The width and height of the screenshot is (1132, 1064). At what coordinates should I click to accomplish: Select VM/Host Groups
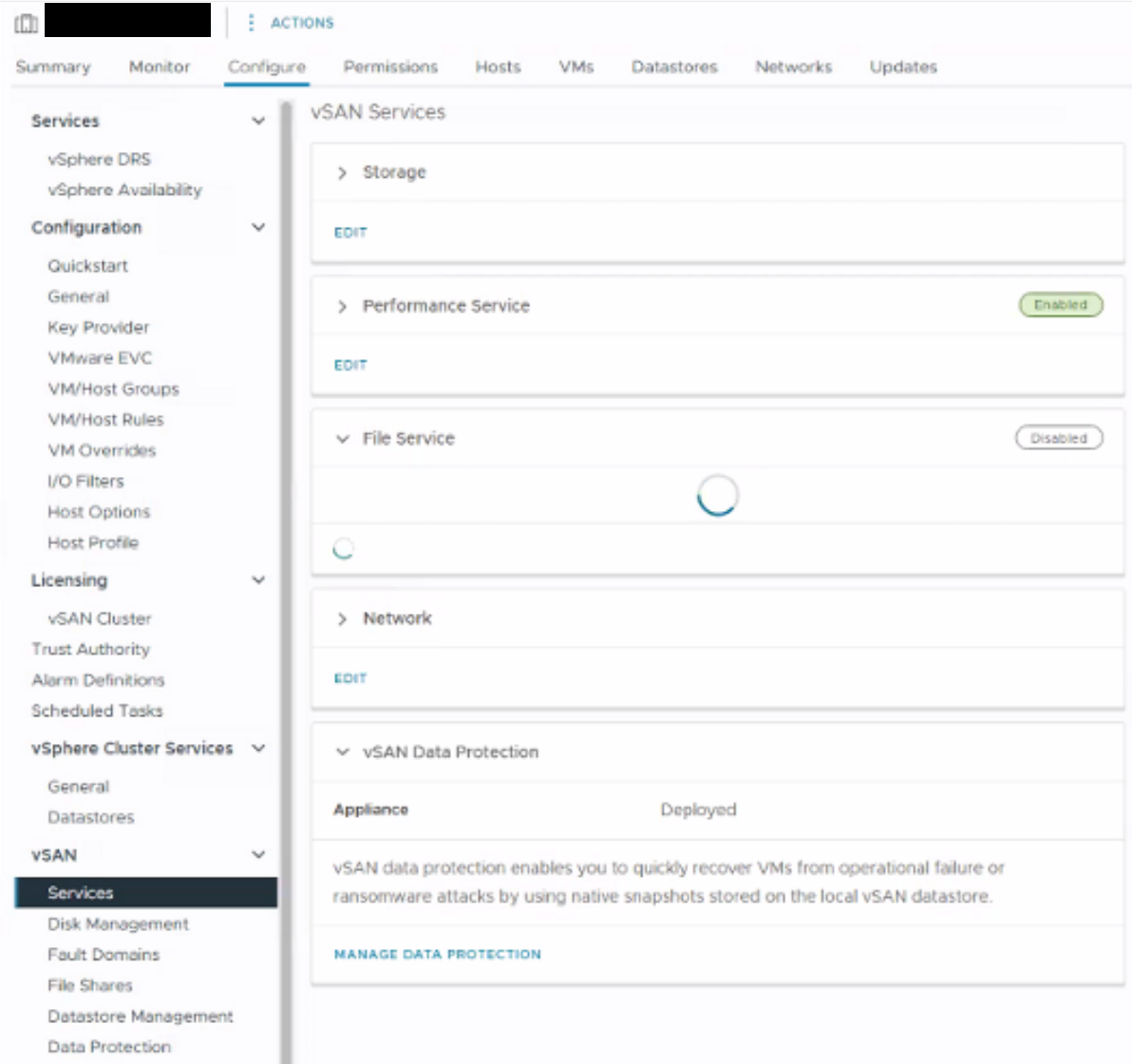(113, 389)
